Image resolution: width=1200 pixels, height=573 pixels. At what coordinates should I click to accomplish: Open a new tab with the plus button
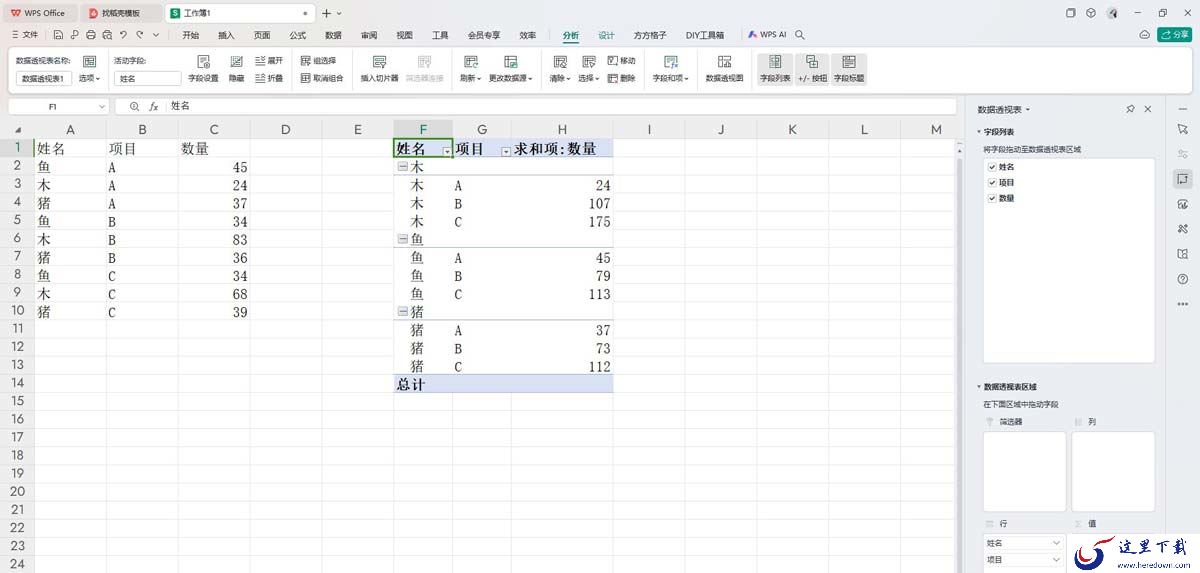coord(327,13)
